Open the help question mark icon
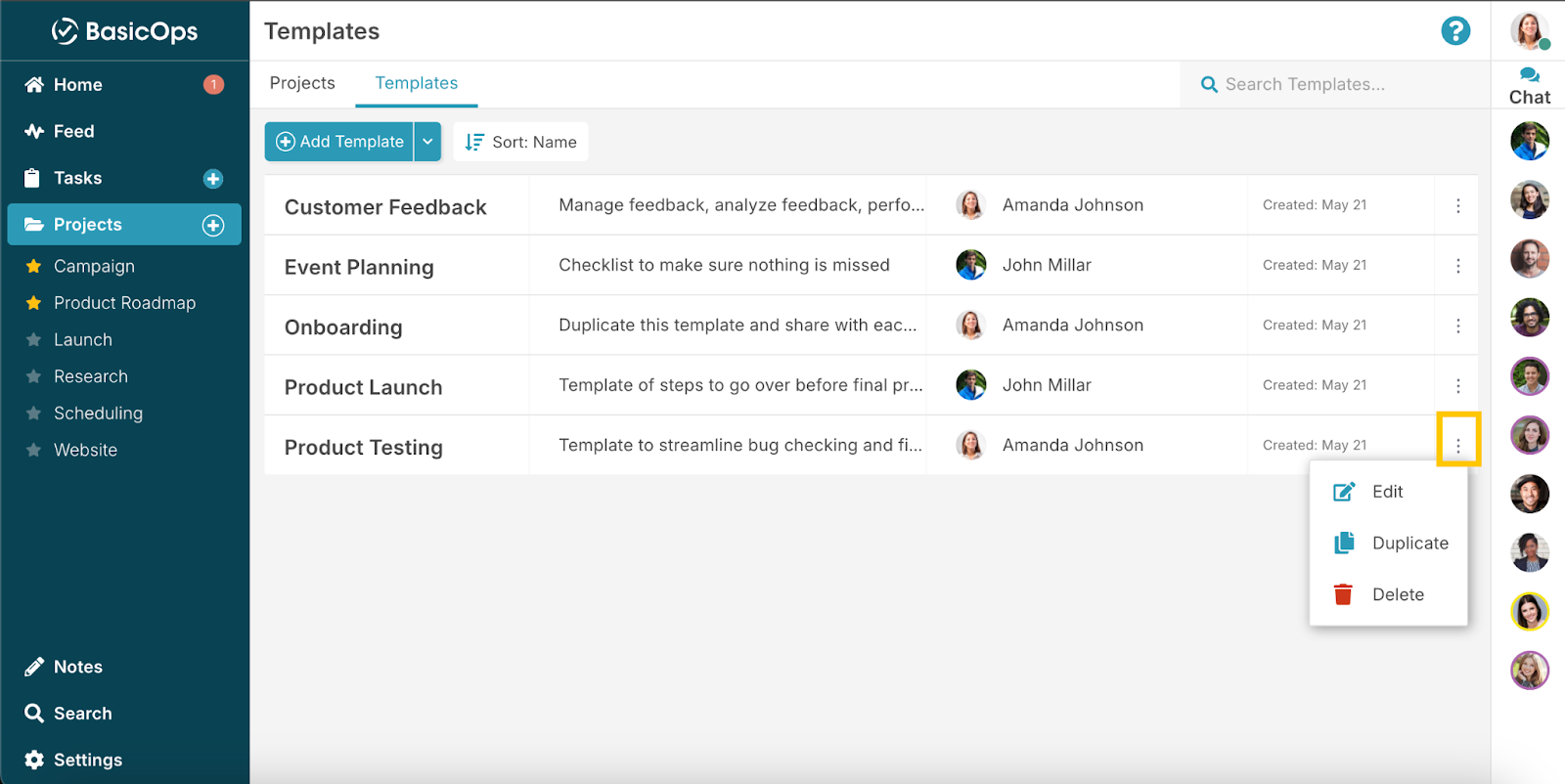This screenshot has height=784, width=1565. [x=1455, y=31]
